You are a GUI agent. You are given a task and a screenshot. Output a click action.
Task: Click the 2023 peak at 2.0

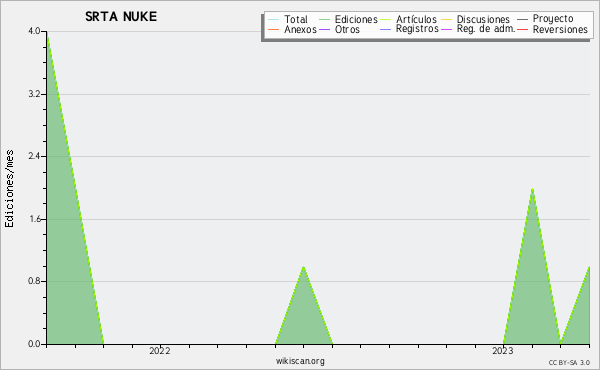click(532, 189)
